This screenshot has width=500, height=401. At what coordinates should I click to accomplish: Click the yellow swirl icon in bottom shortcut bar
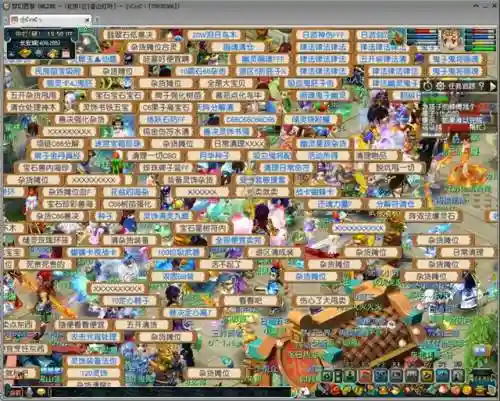point(427,376)
